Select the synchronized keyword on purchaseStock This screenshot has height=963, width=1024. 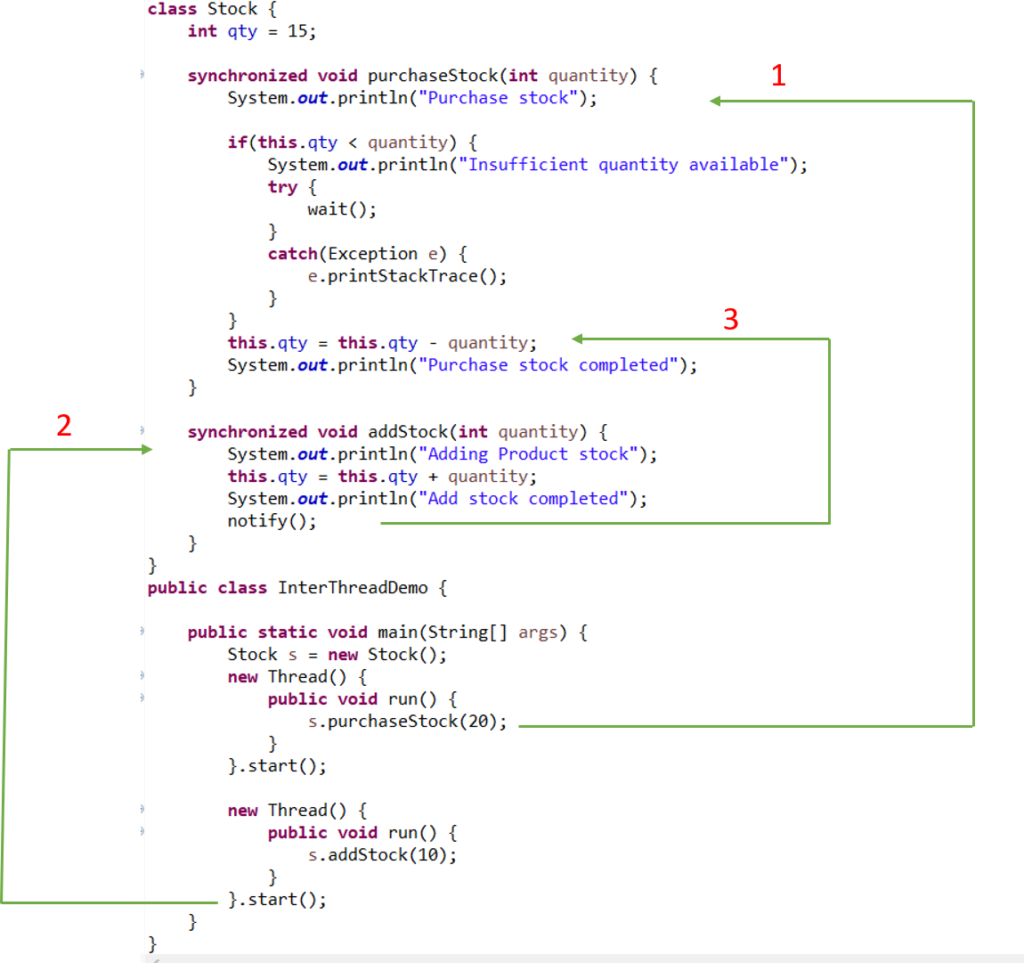tap(247, 75)
